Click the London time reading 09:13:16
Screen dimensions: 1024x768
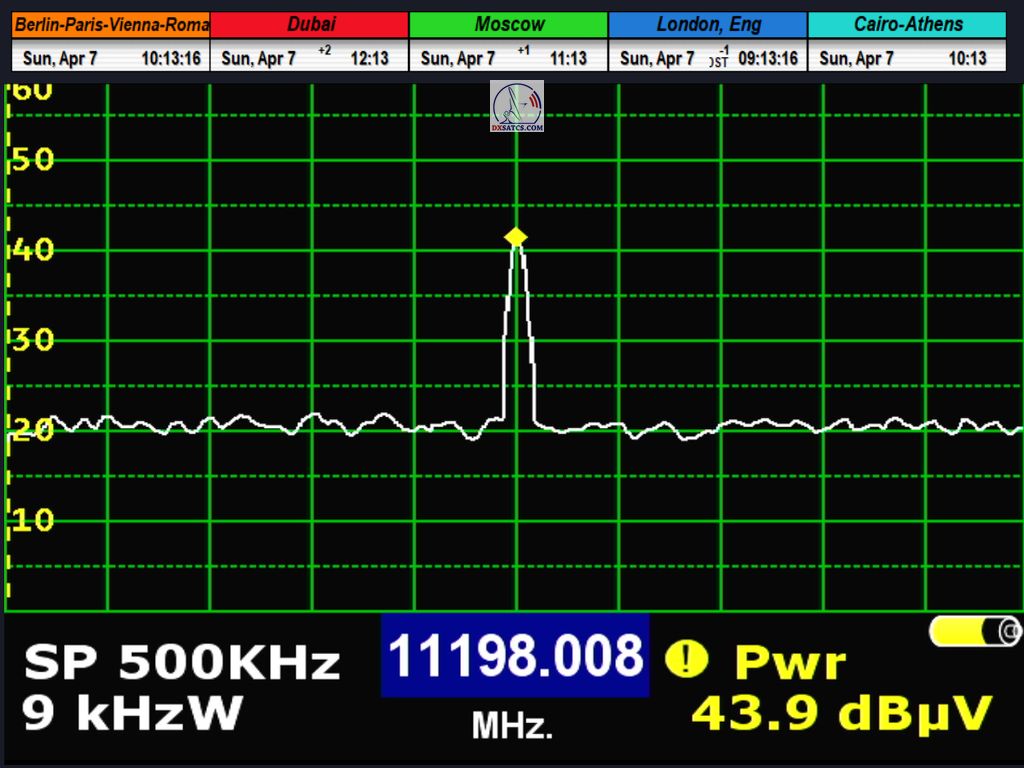coord(767,59)
